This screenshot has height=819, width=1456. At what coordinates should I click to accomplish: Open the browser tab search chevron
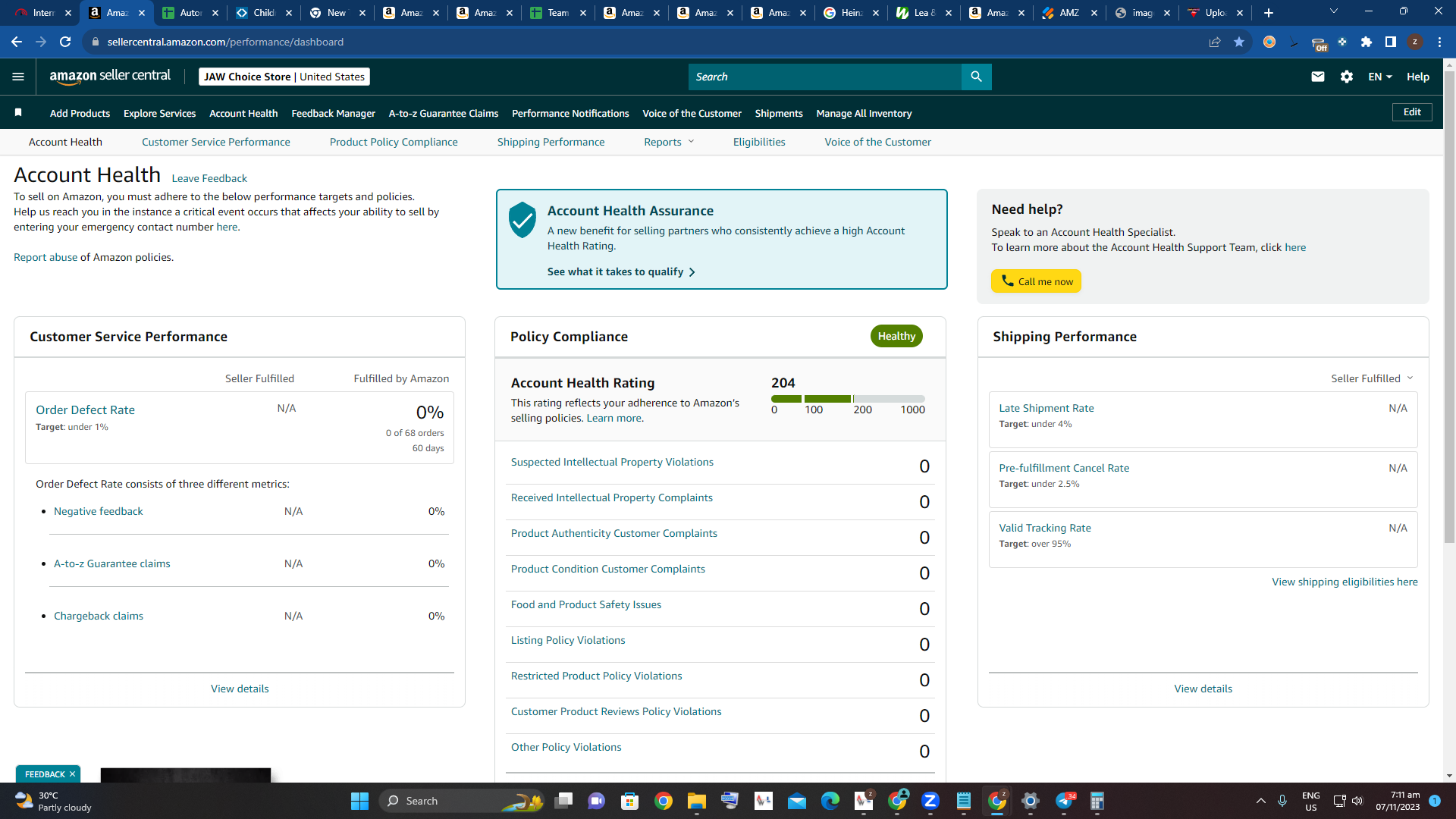click(x=1334, y=11)
